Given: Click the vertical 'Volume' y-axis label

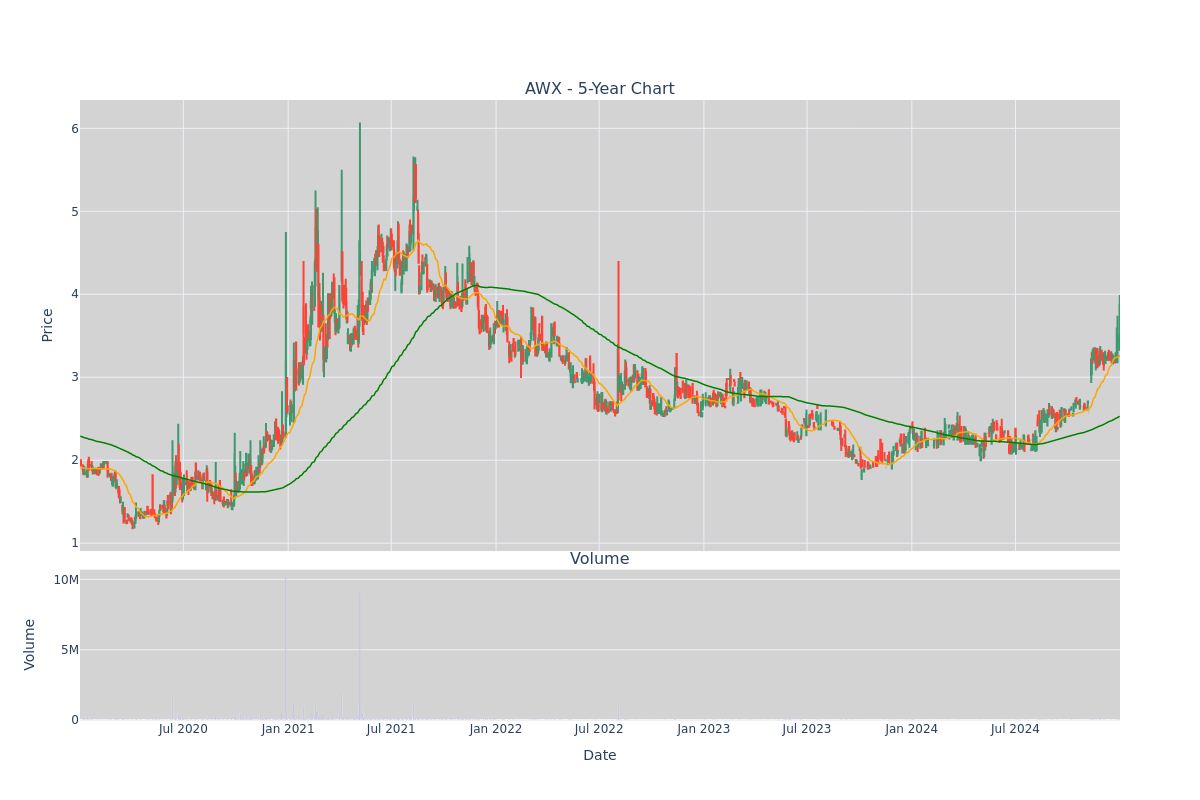Looking at the screenshot, I should (30, 644).
